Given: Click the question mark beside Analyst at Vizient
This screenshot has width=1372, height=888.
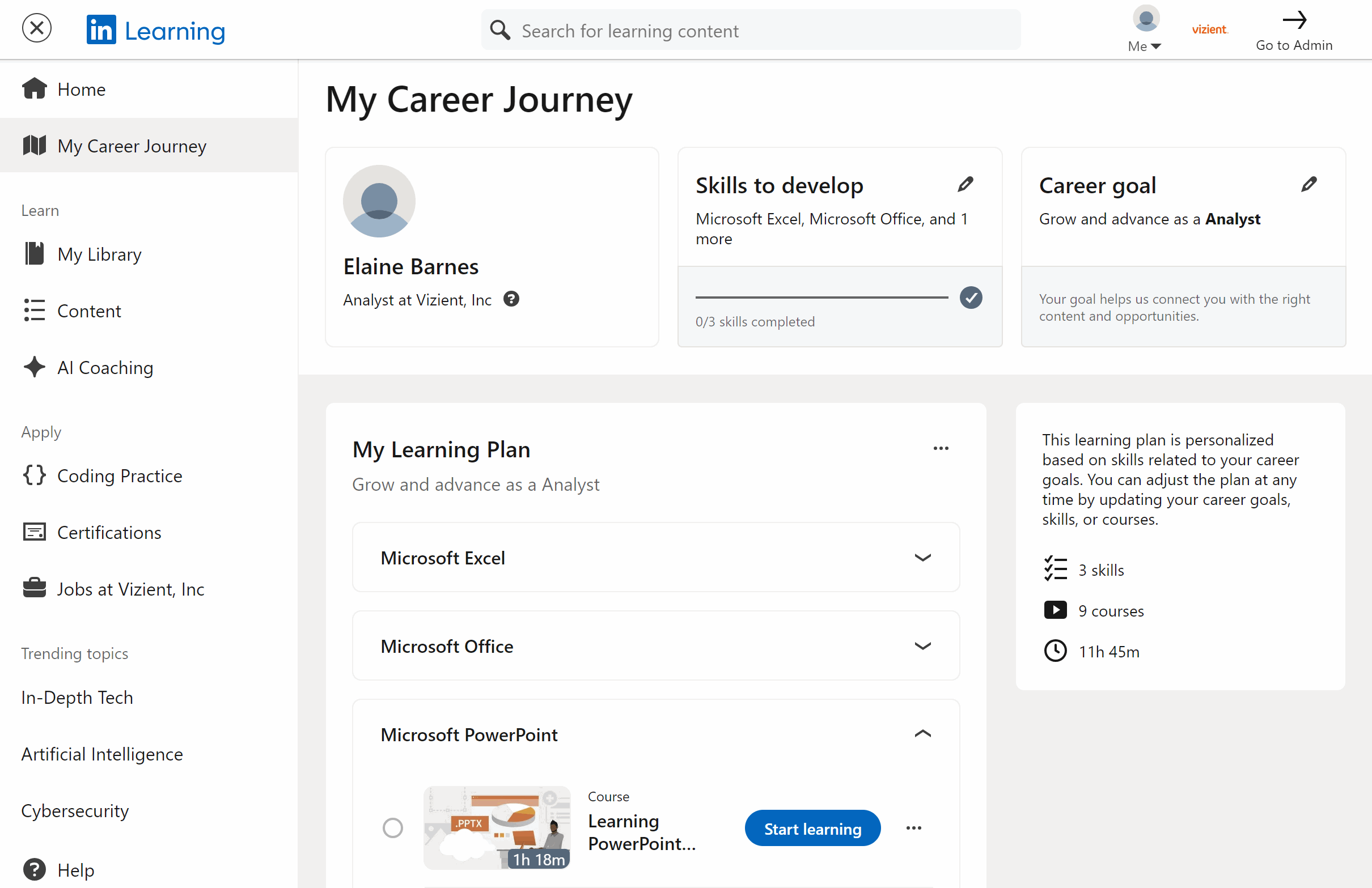Looking at the screenshot, I should pyautogui.click(x=511, y=299).
